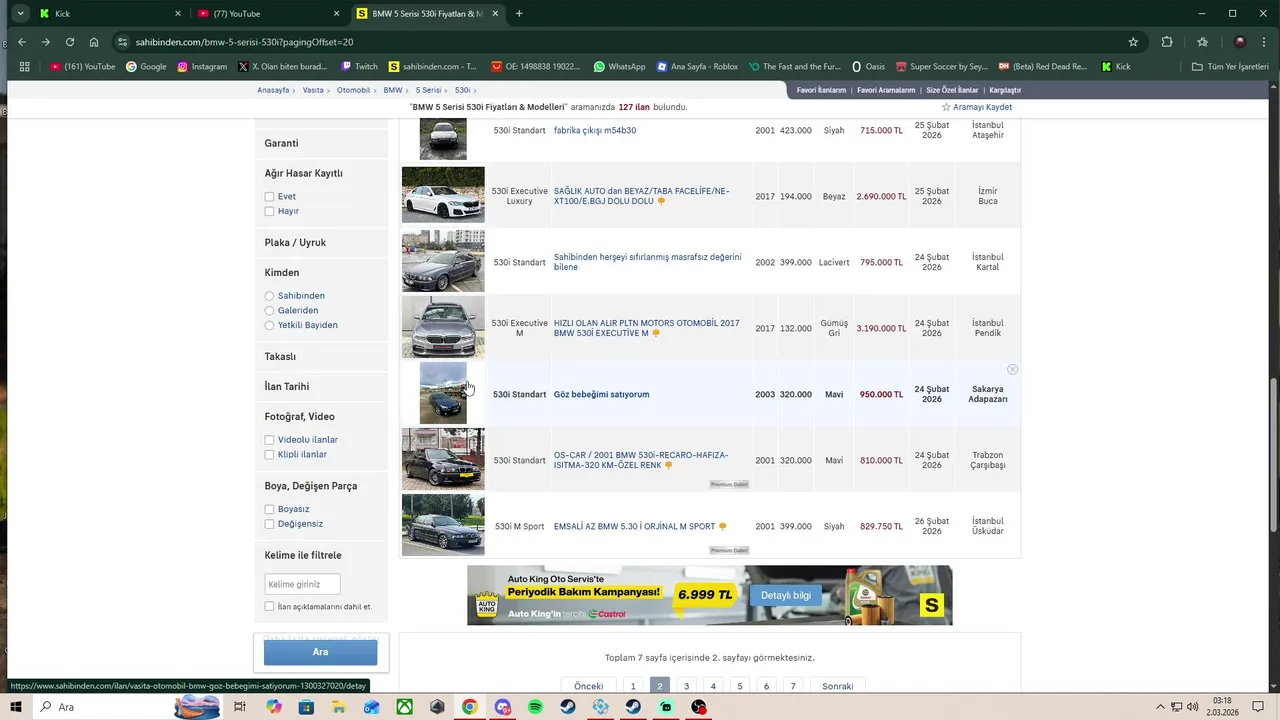Image resolution: width=1280 pixels, height=720 pixels.
Task: Jump to results page 5
Action: 740,686
